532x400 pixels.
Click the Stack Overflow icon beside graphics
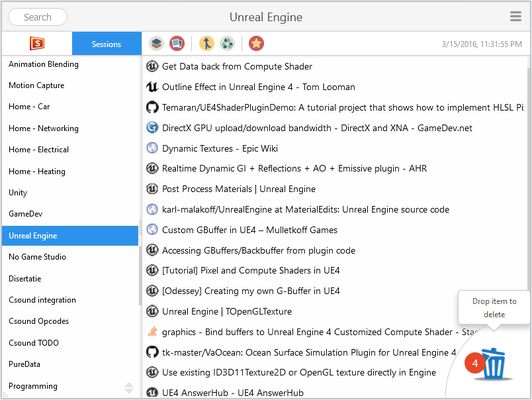click(x=152, y=331)
